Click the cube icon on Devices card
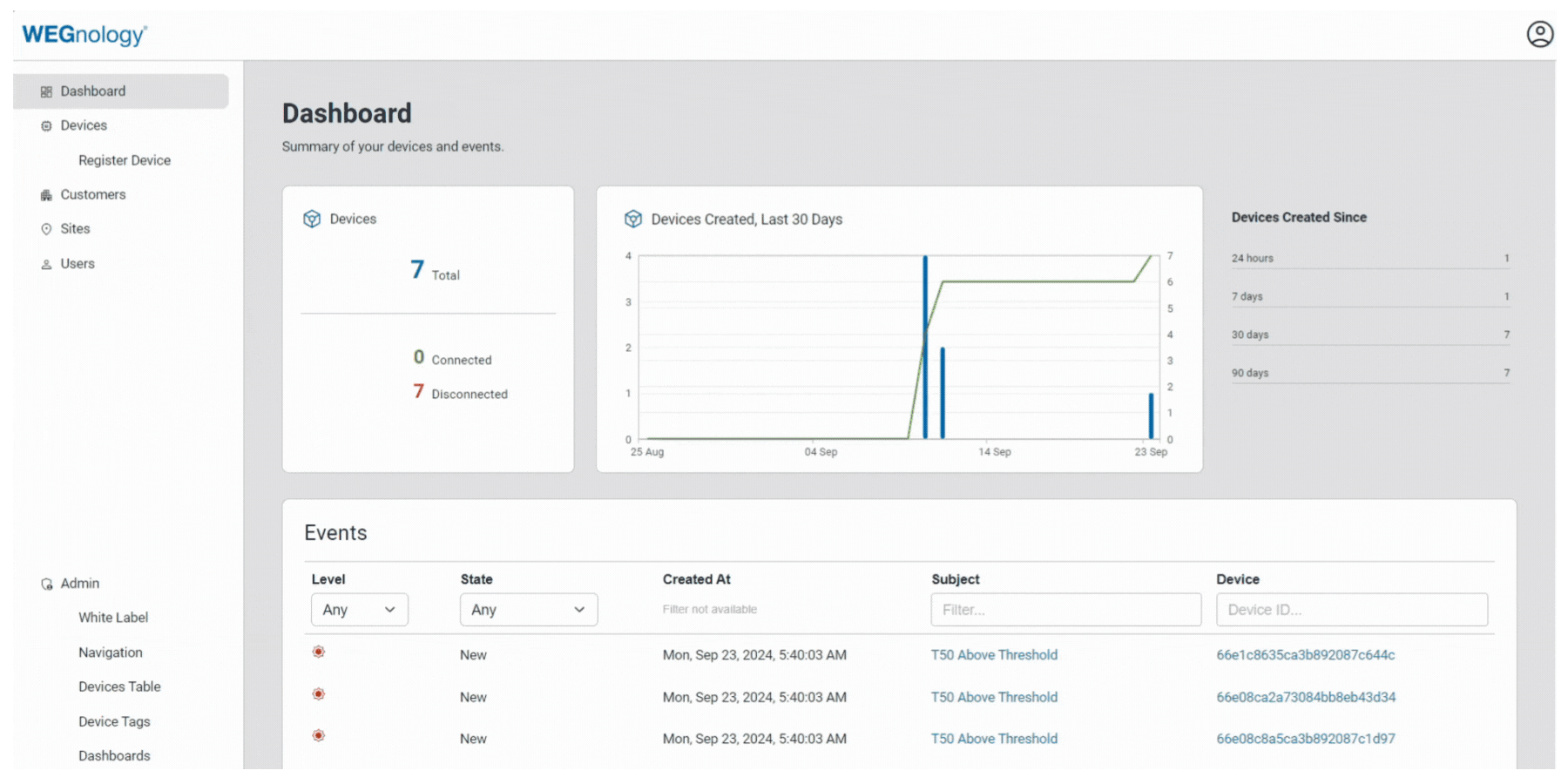1568x784 pixels. pos(312,219)
